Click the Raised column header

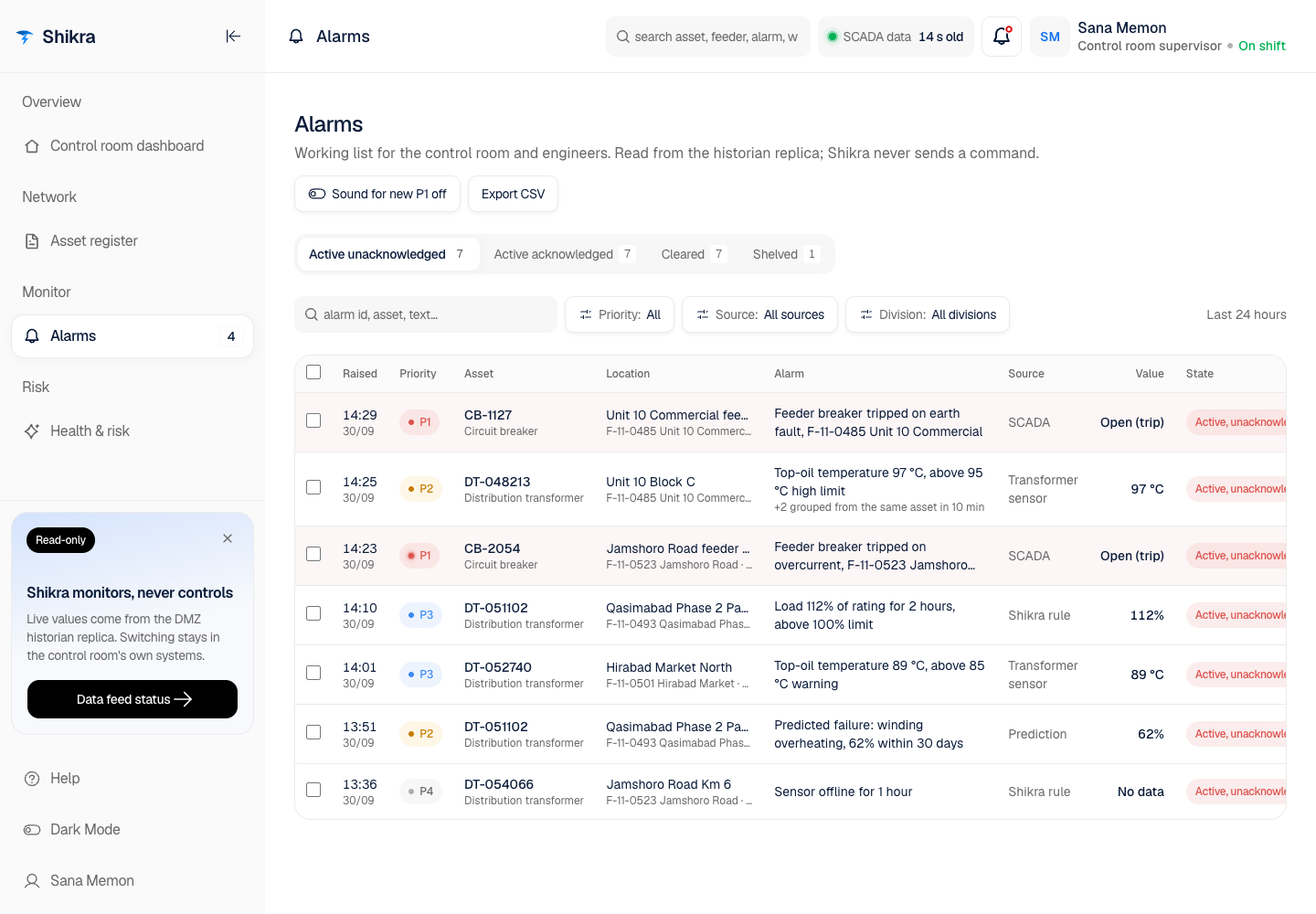pos(360,374)
